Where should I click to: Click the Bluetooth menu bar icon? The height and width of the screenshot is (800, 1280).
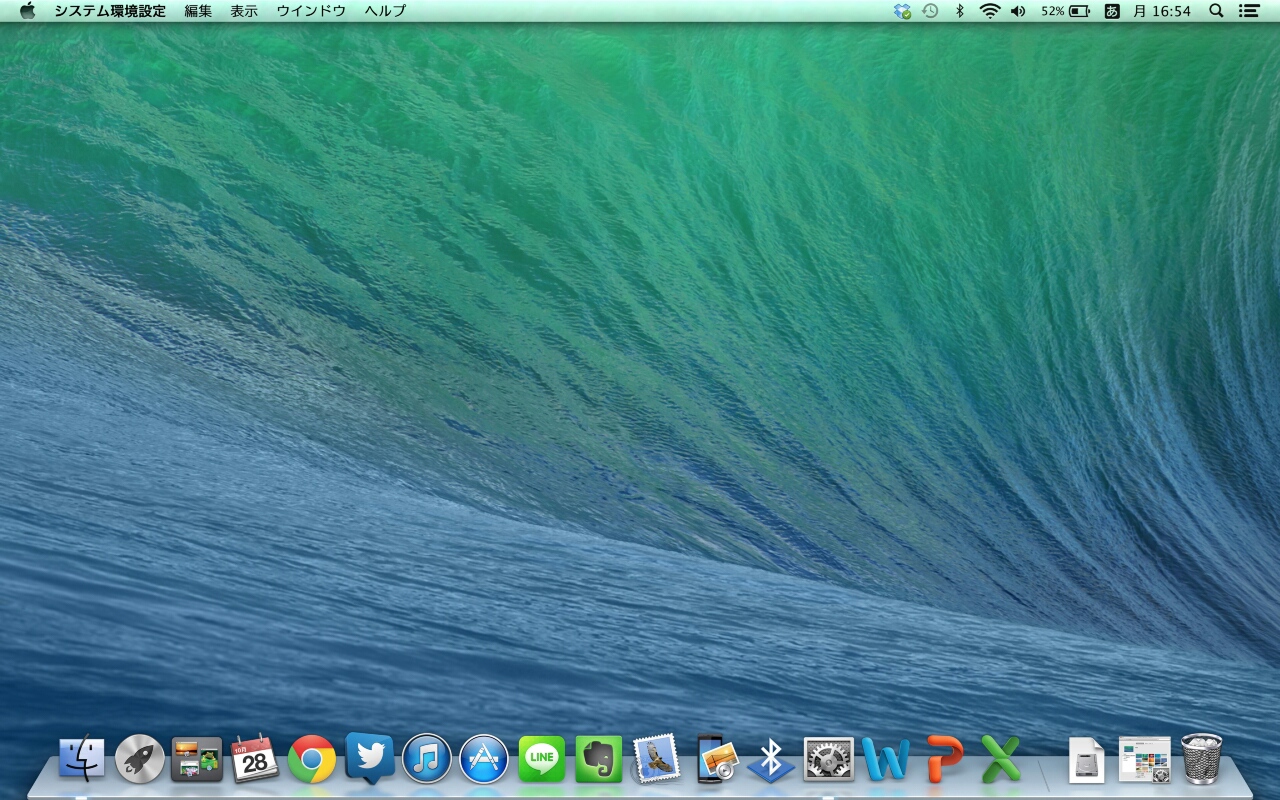[959, 11]
